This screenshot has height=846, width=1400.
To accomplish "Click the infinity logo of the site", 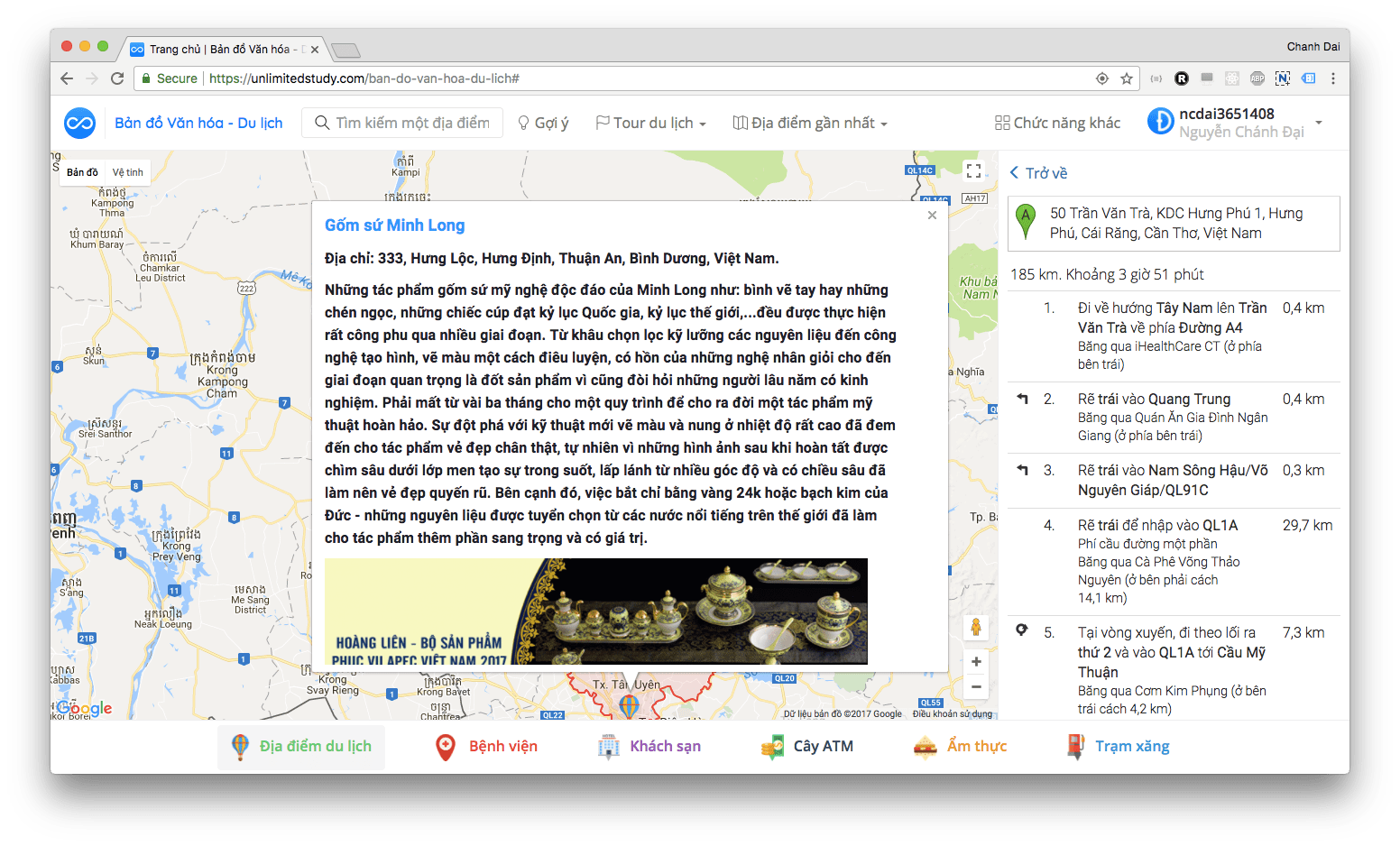I will 79,123.
